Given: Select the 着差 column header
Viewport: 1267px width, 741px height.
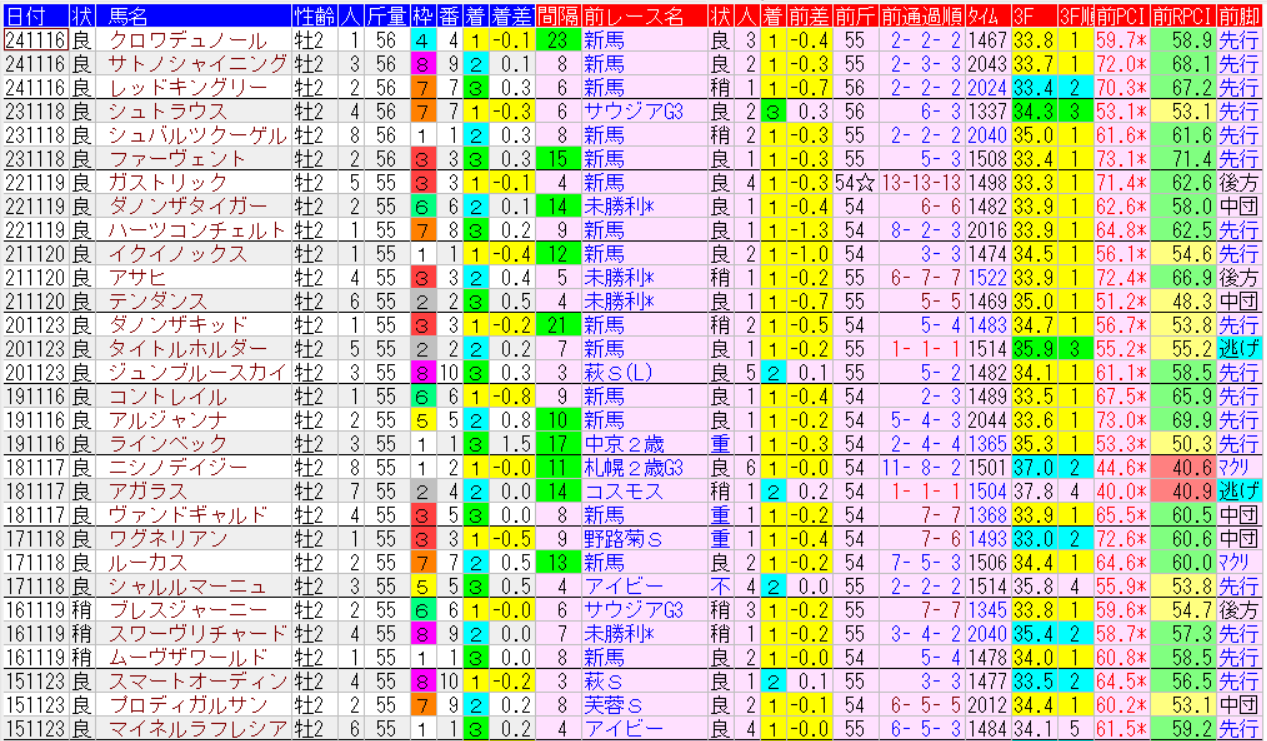Looking at the screenshot, I should [x=511, y=16].
